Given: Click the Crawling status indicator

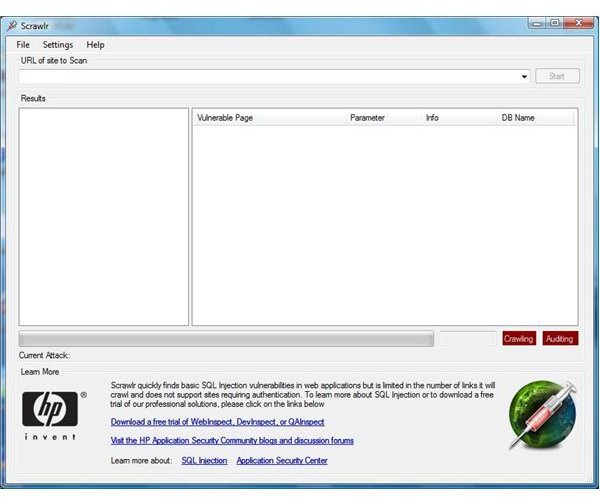Looking at the screenshot, I should pyautogui.click(x=519, y=338).
